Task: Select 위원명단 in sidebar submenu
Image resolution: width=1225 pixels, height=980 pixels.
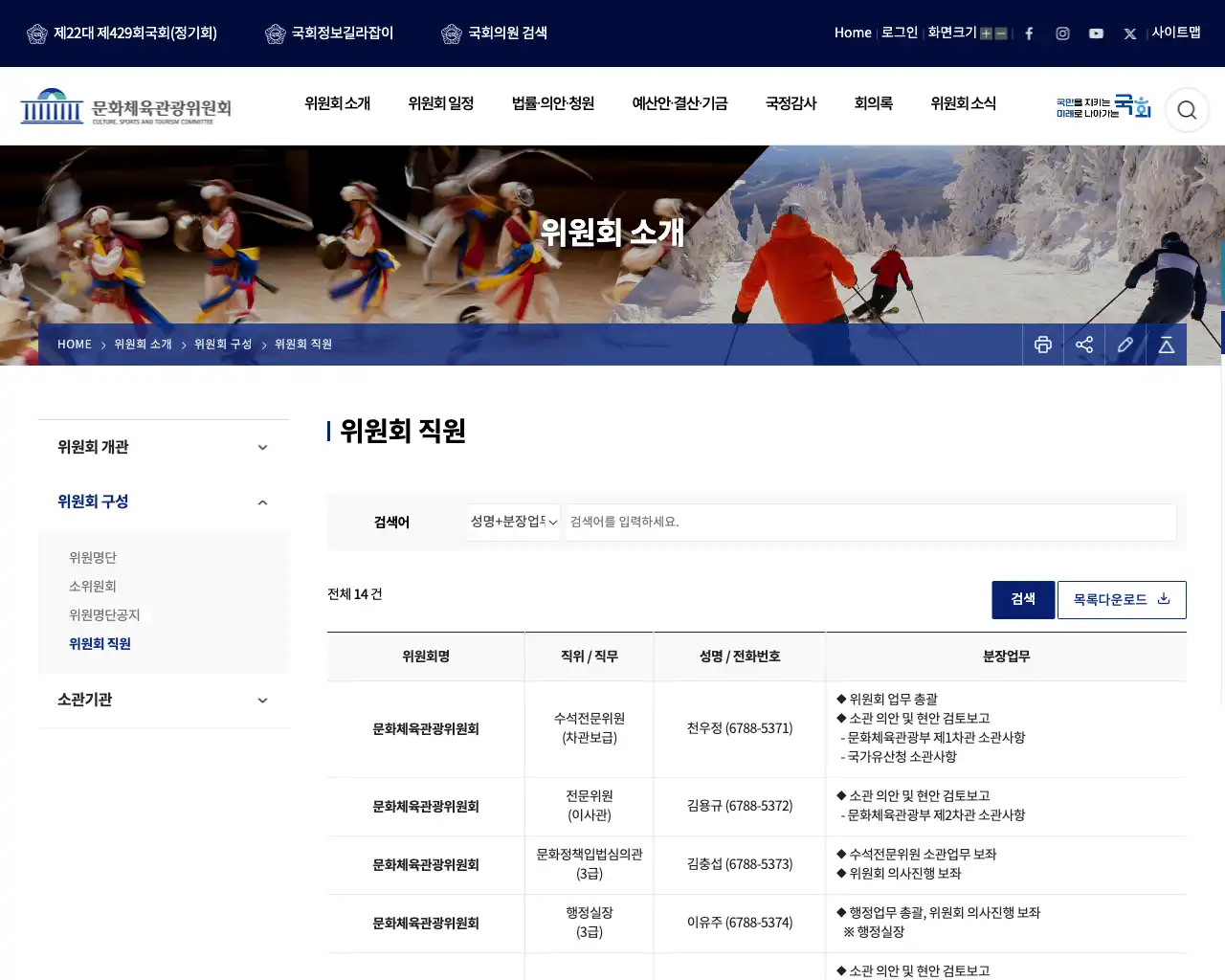Action: point(93,558)
